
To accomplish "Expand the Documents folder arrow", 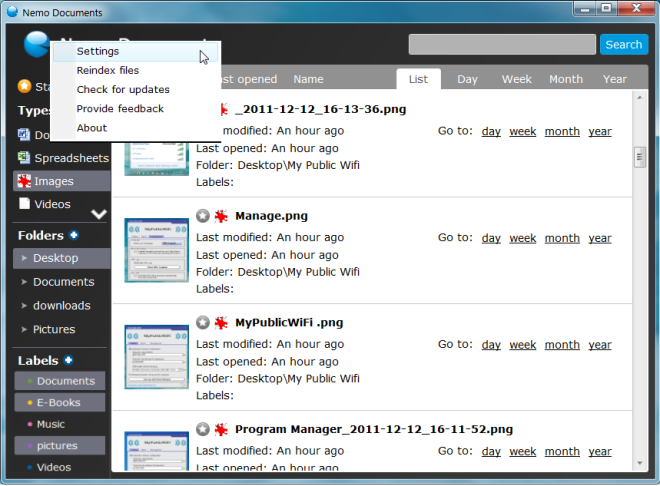I will click(x=24, y=282).
